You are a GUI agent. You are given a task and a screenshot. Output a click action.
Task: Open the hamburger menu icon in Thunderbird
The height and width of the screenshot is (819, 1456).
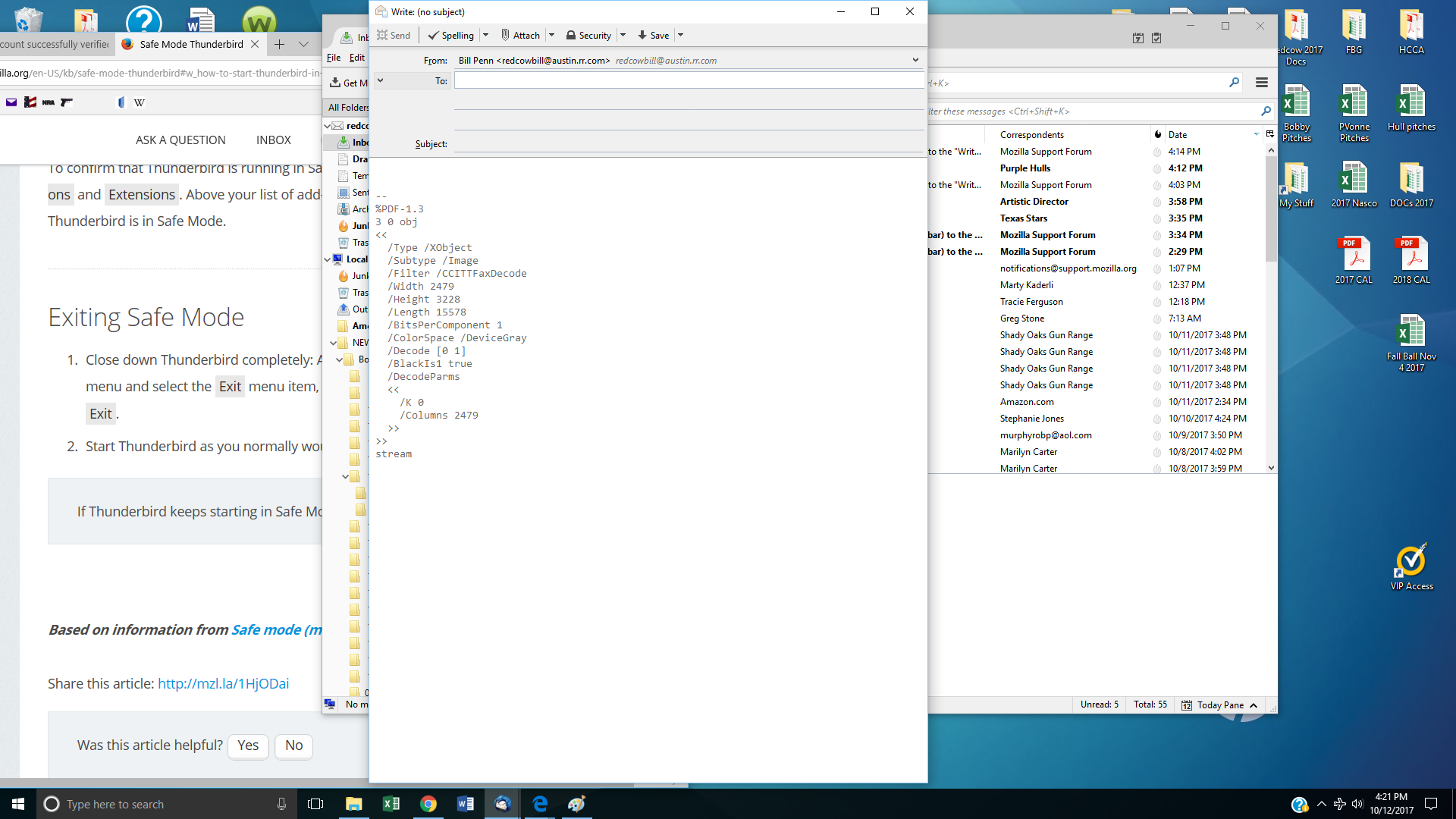click(1262, 83)
